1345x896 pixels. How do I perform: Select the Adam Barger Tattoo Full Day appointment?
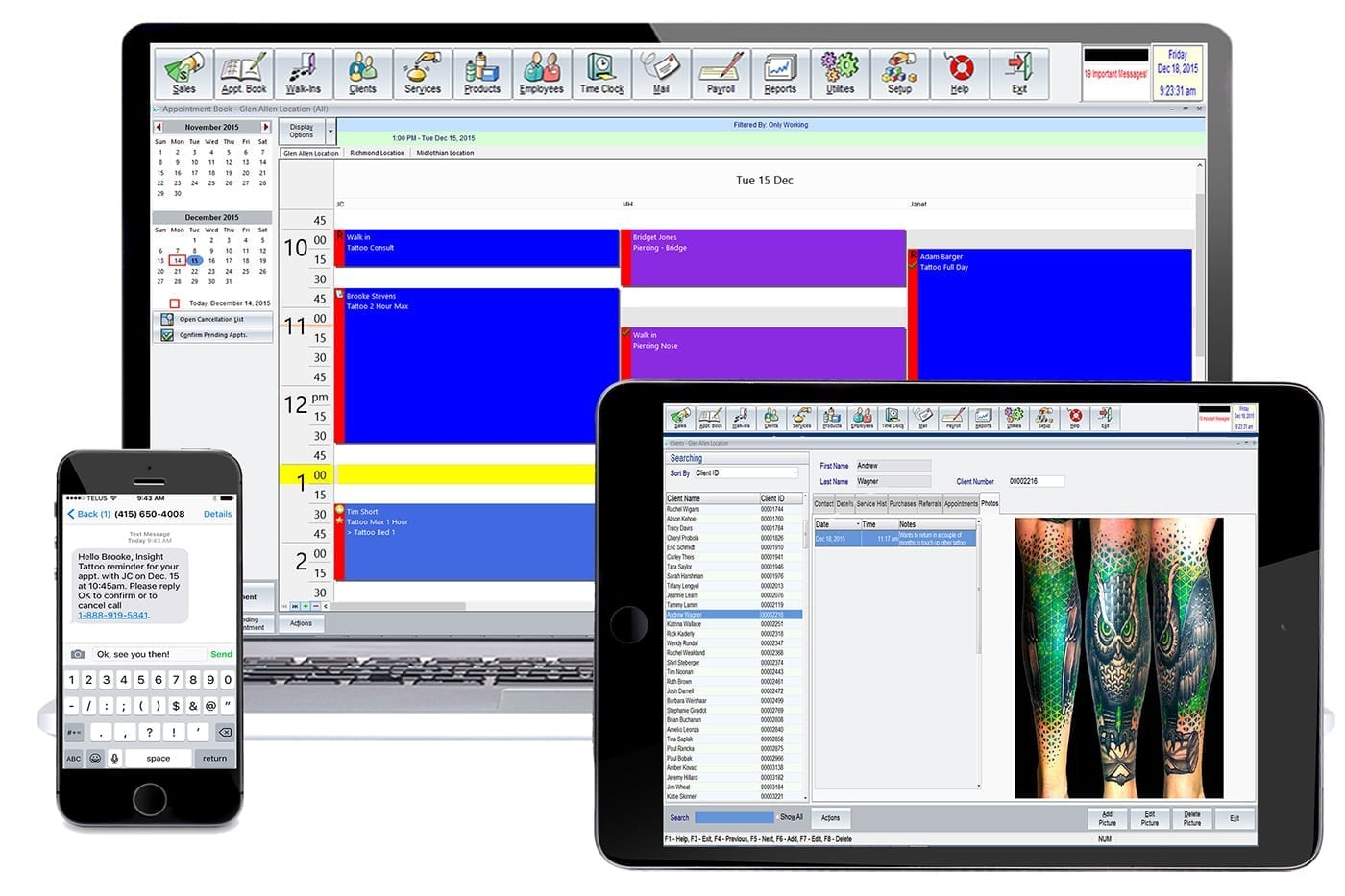click(x=1050, y=316)
